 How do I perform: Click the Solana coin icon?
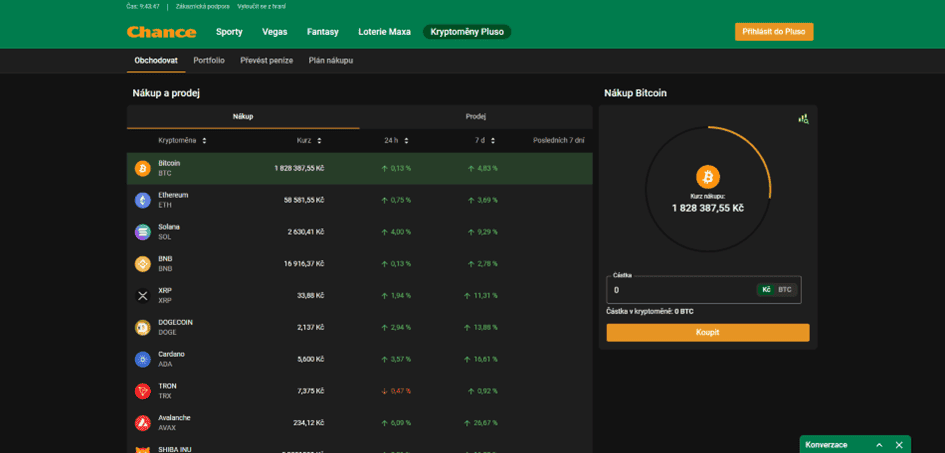143,232
